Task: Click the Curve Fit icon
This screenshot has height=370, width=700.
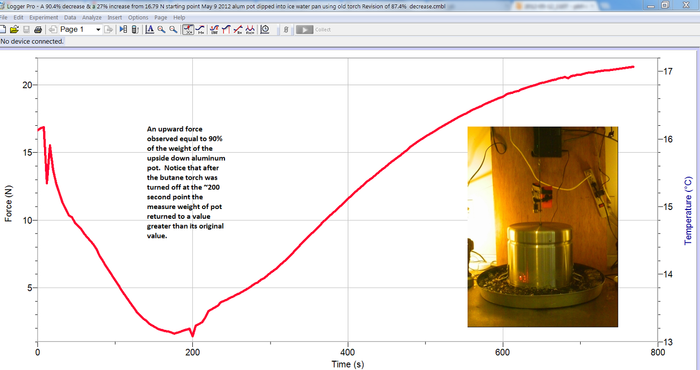Action: coord(250,29)
